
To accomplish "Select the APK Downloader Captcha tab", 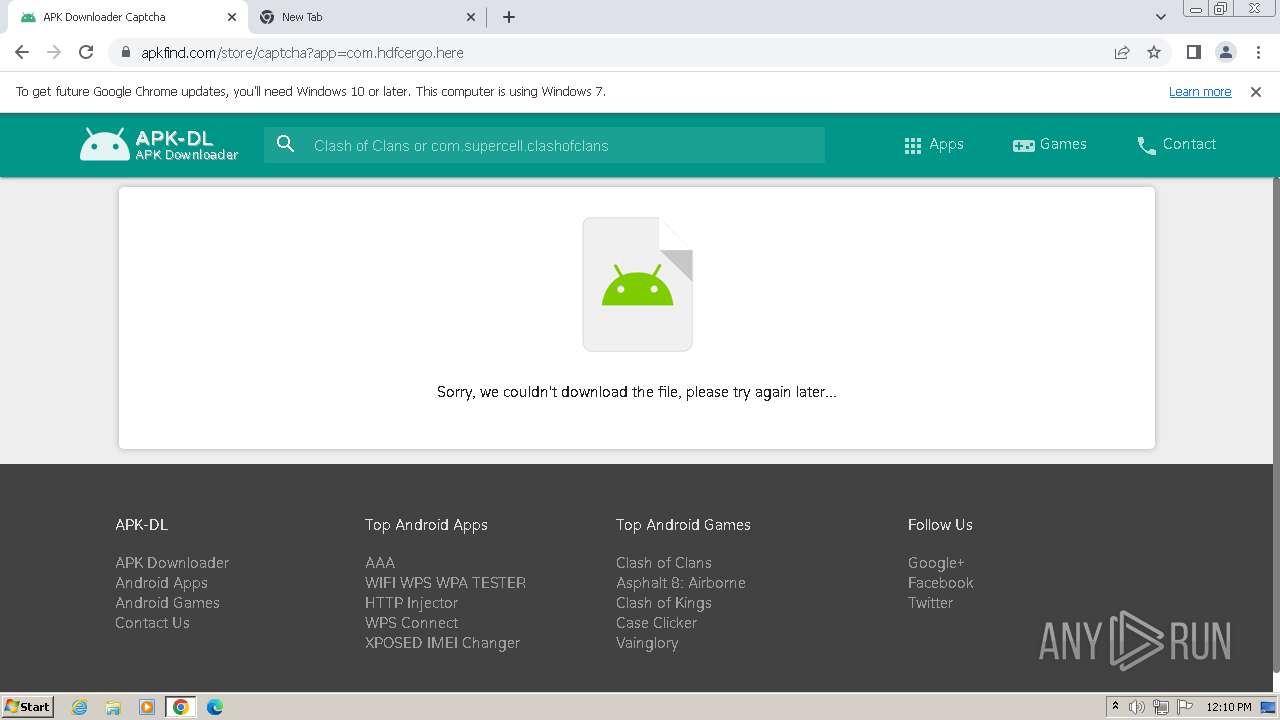I will coord(127,17).
